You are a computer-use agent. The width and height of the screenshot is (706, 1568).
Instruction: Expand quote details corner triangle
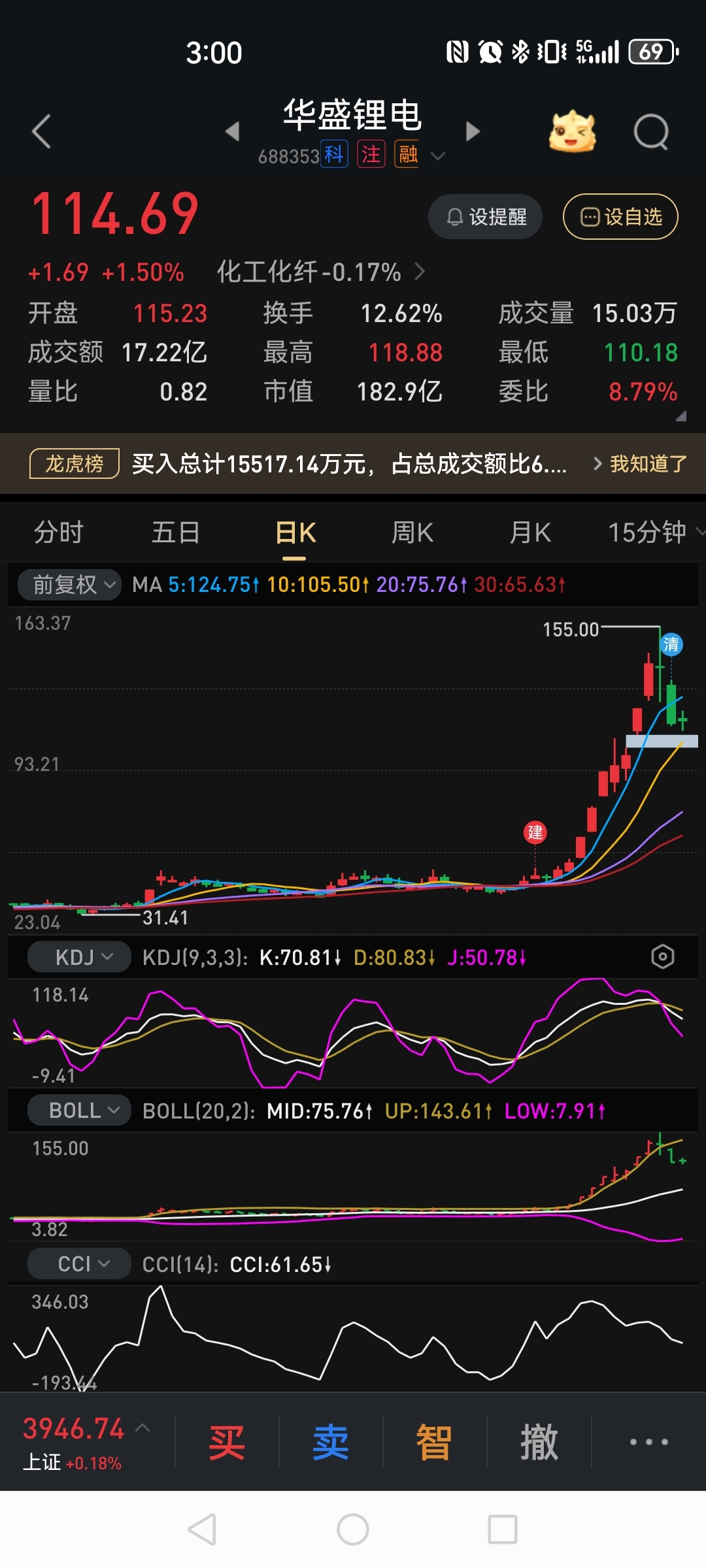(x=681, y=416)
